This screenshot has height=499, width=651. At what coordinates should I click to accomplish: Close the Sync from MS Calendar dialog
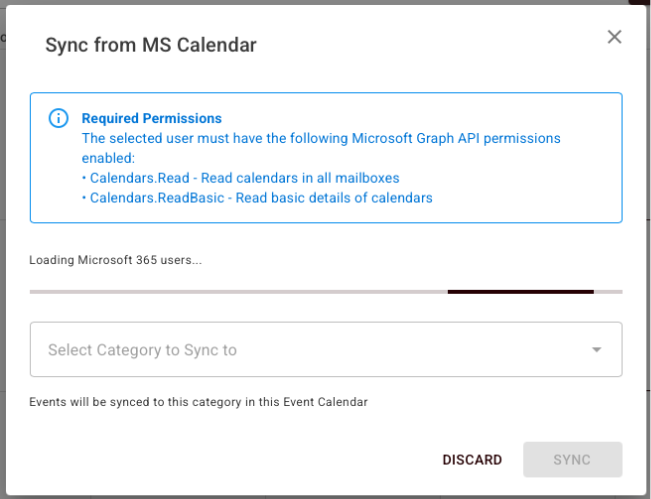614,37
